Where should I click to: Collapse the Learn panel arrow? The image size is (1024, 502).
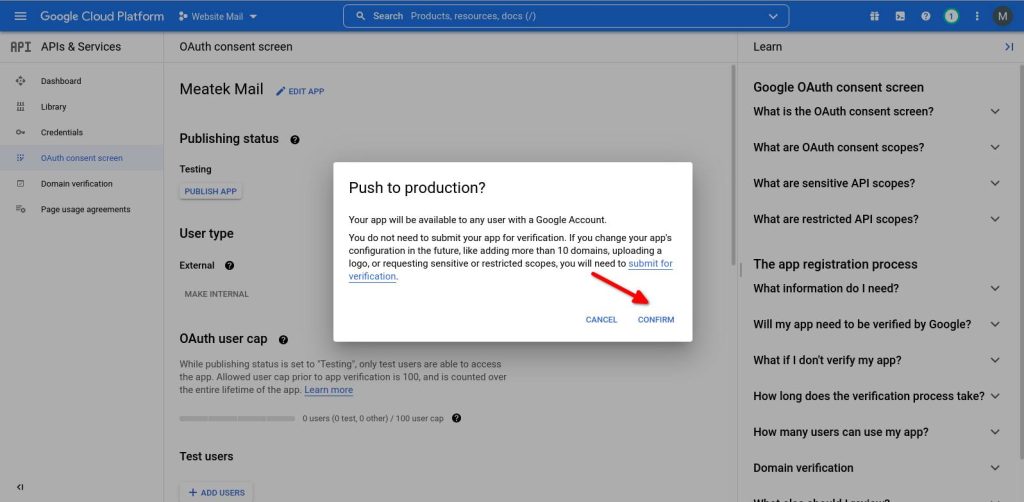point(1009,47)
